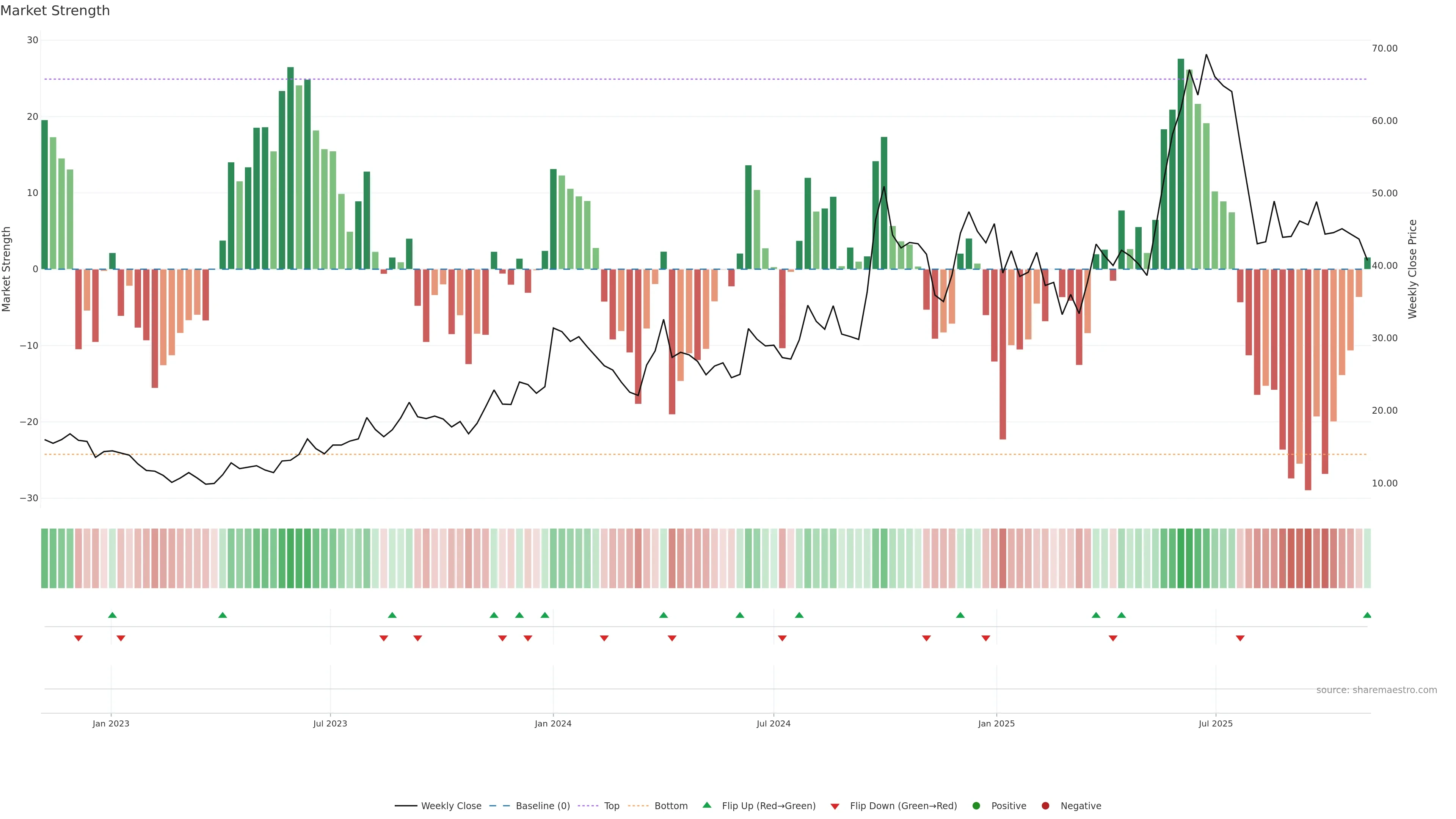Click the Flip Up green triangle legend icon
This screenshot has height=819, width=1456.
pos(706,805)
